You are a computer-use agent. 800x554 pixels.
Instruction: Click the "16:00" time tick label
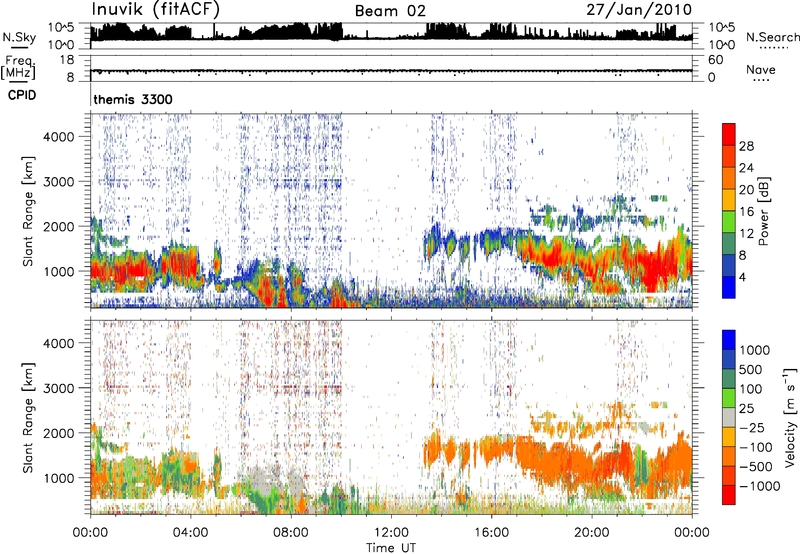coord(491,533)
